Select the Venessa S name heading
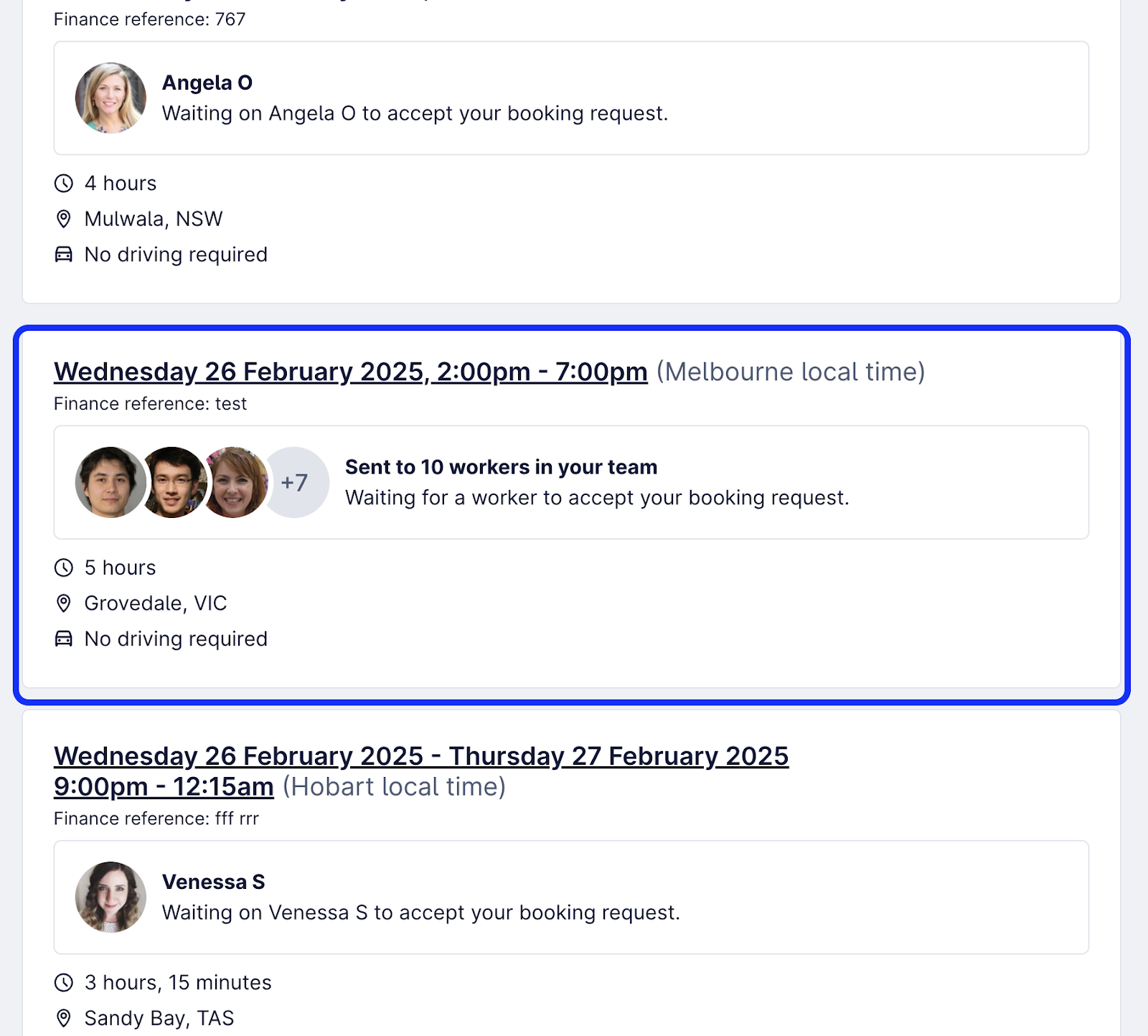 pos(214,882)
